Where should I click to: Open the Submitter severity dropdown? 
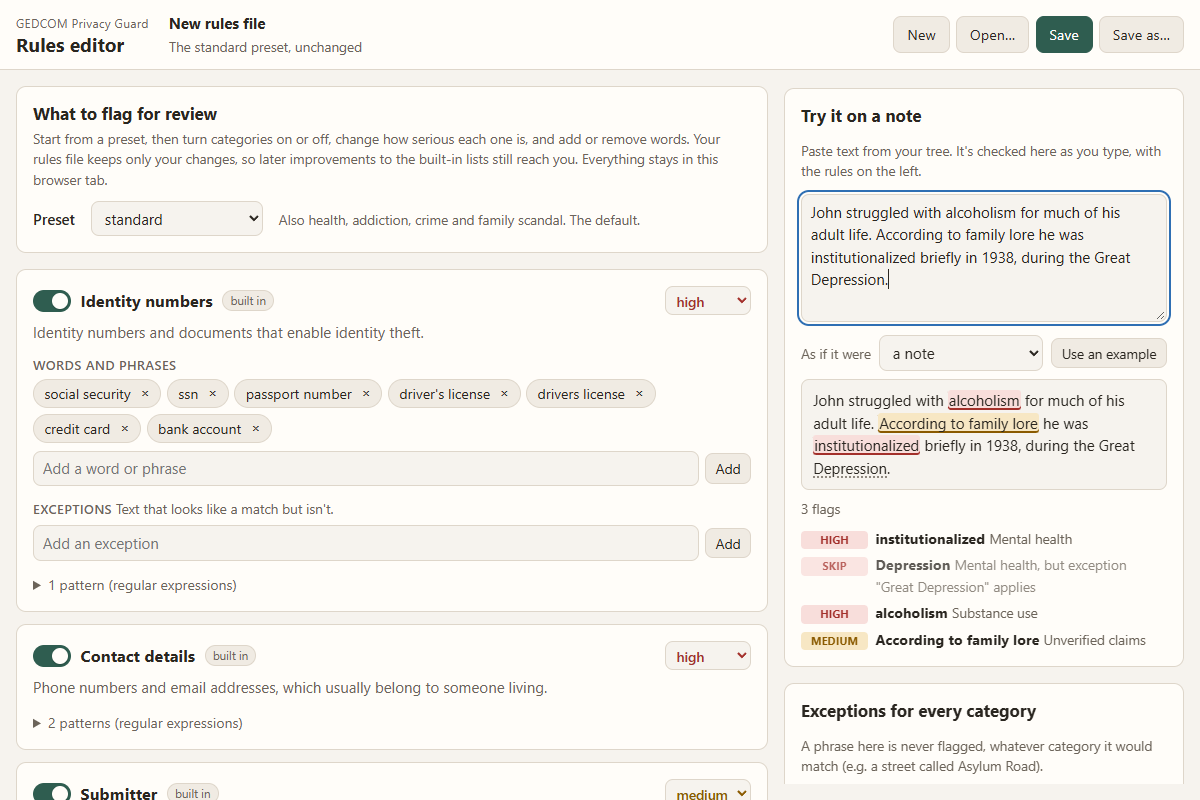click(x=708, y=793)
